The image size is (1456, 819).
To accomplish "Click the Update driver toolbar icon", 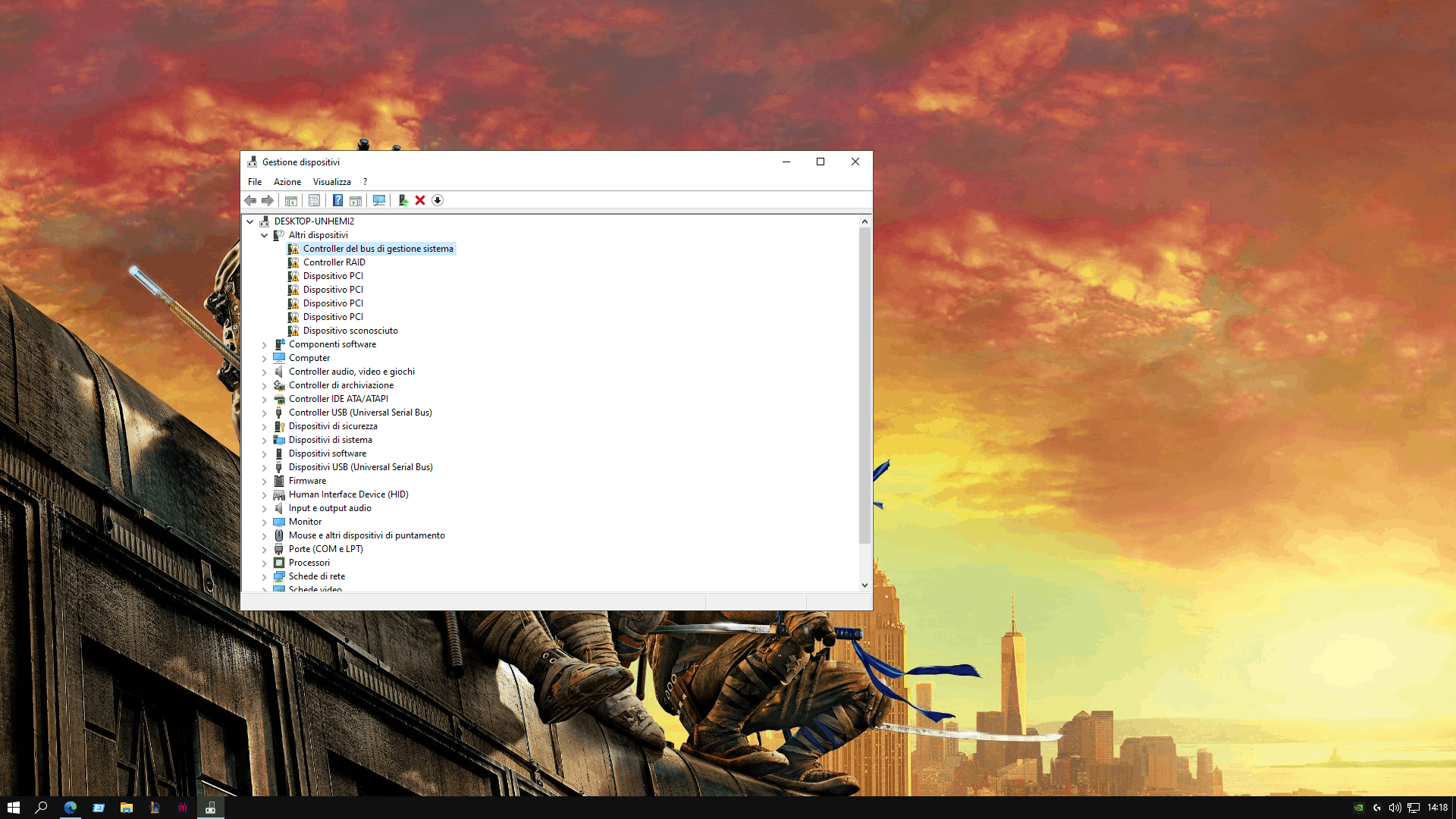I will pyautogui.click(x=403, y=200).
